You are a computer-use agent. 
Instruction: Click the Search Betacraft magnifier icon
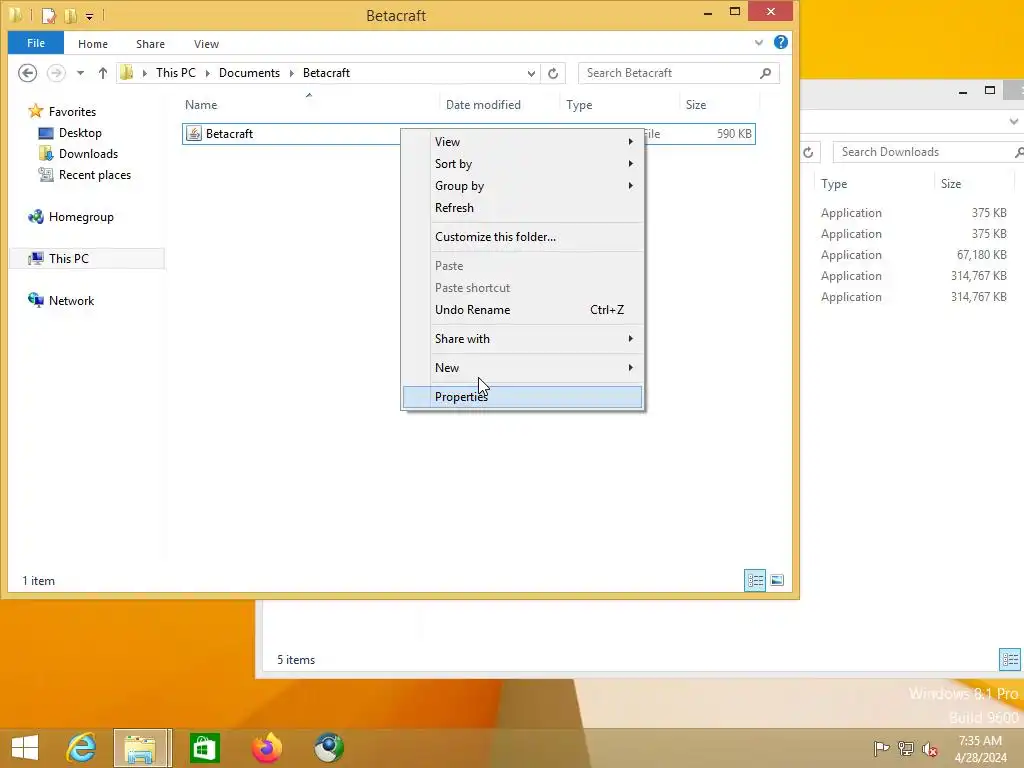(765, 73)
